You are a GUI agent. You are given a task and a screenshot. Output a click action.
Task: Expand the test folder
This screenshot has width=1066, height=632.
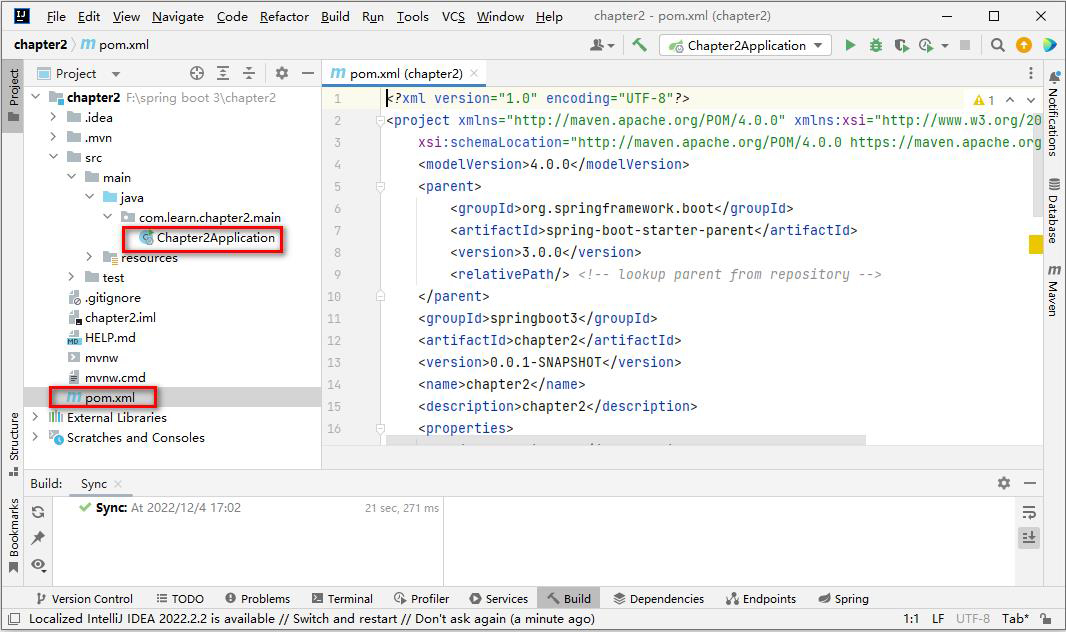coord(71,277)
